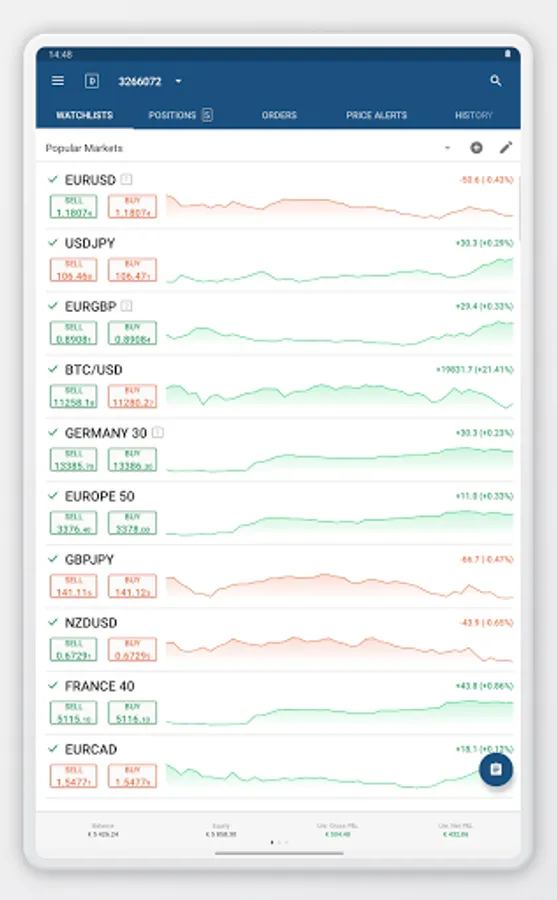Open the floating new order button

click(x=496, y=769)
